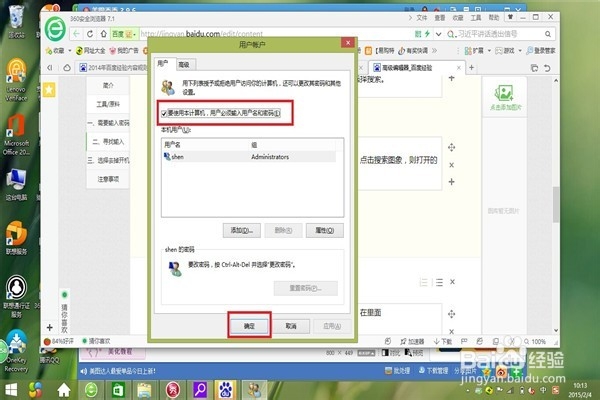Click the browser back arrow
This screenshot has width=600, height=400.
pyautogui.click(x=76, y=34)
